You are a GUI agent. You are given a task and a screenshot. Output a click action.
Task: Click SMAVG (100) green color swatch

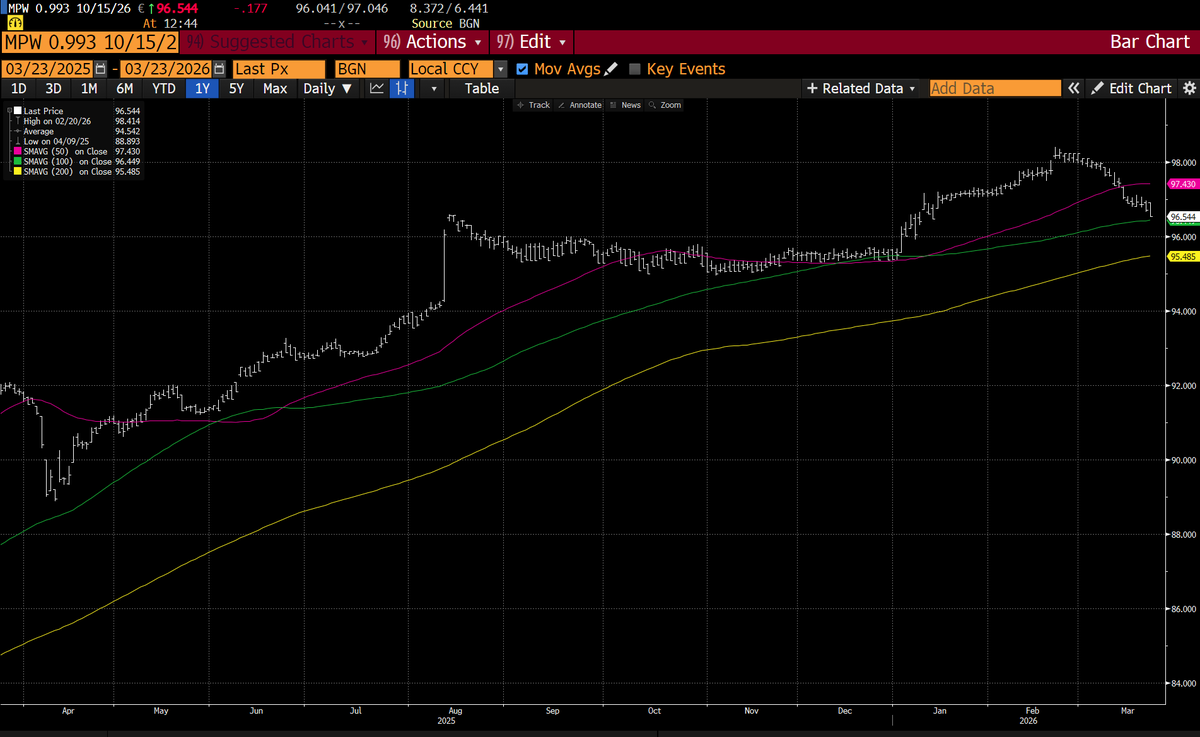tap(18, 161)
